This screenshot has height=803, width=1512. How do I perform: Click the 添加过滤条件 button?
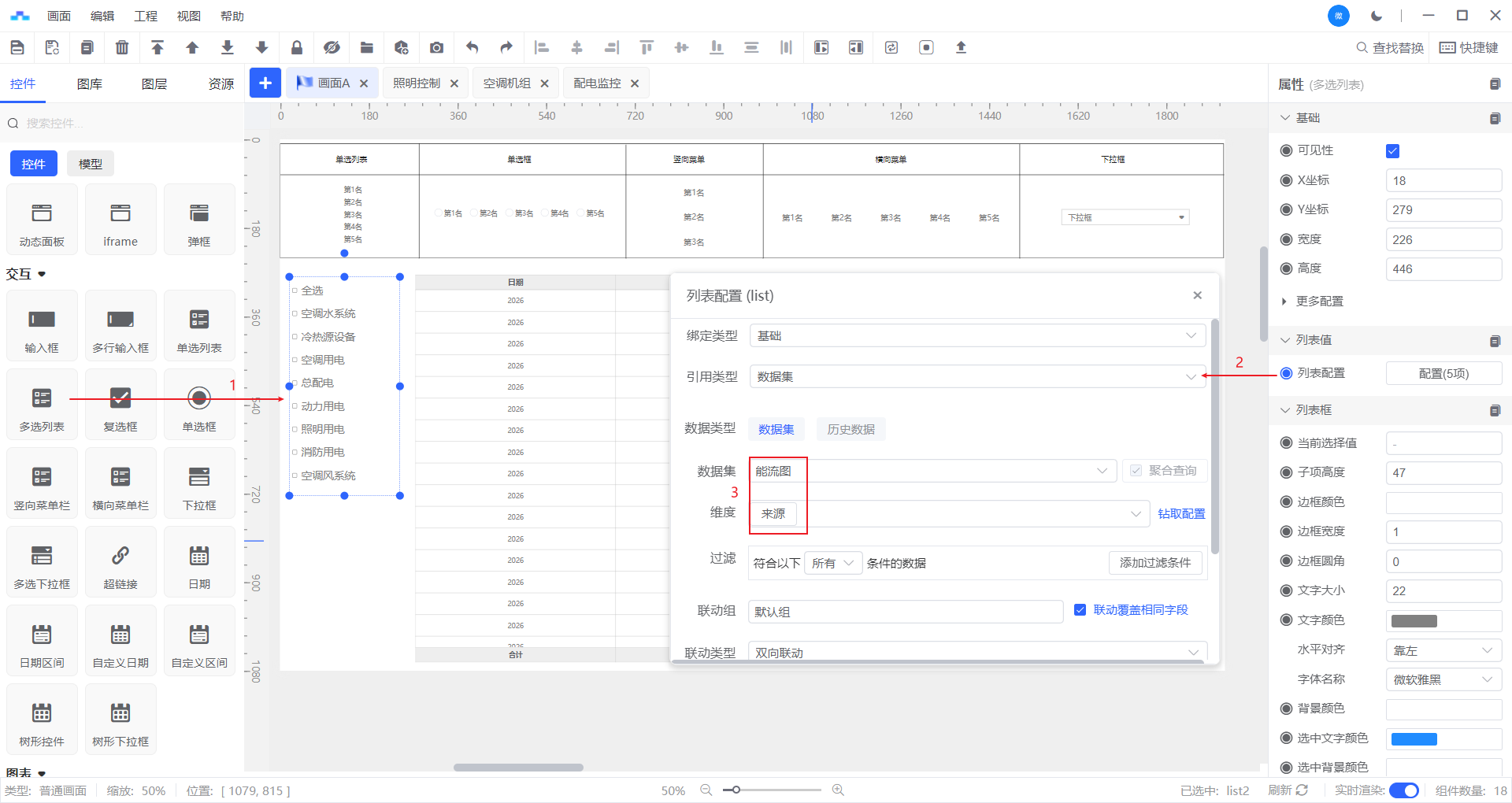pyautogui.click(x=1154, y=563)
